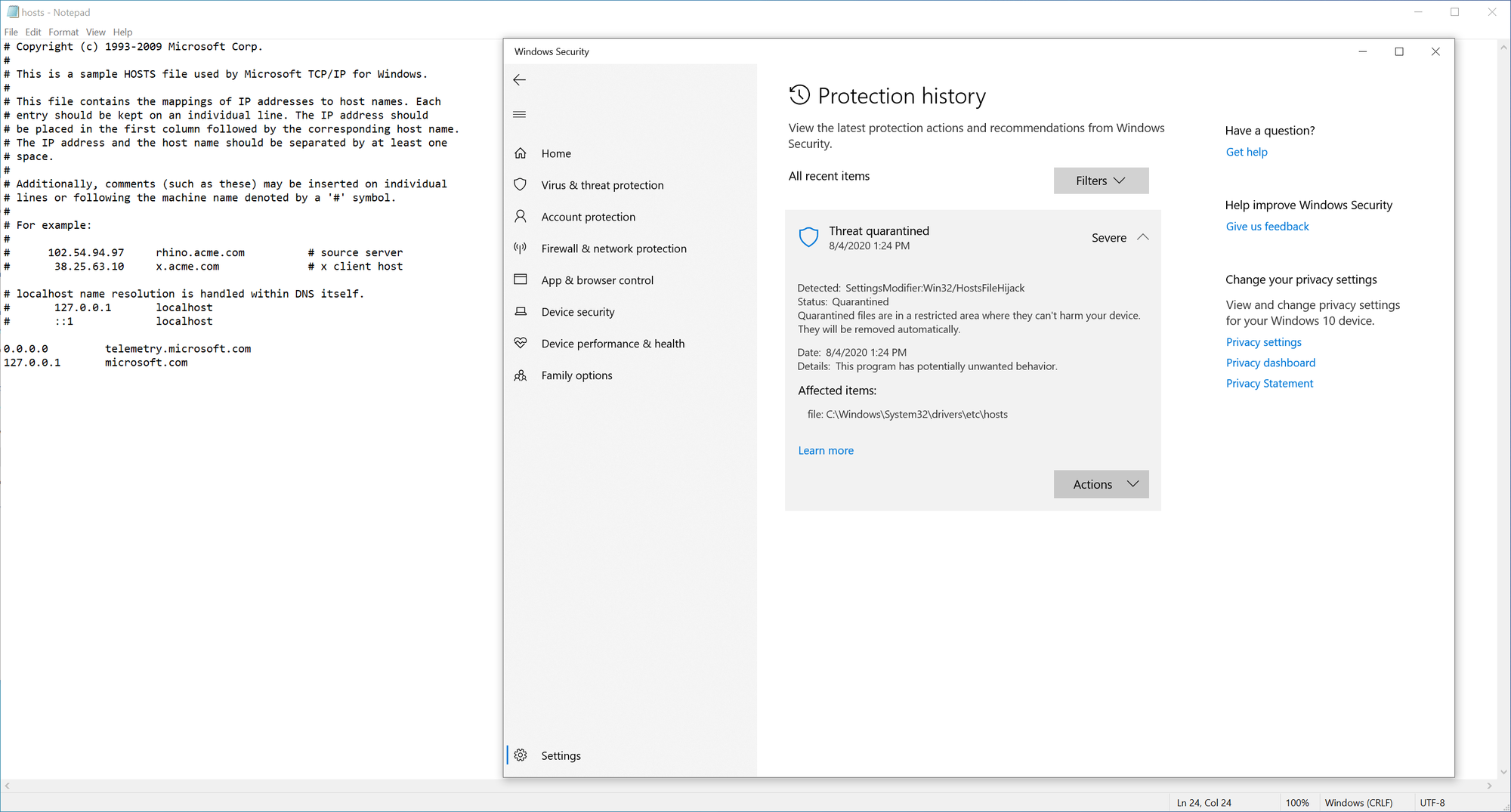Image resolution: width=1511 pixels, height=812 pixels.
Task: Click the 100% zoom indicator in Notepad status bar
Action: (x=1297, y=803)
